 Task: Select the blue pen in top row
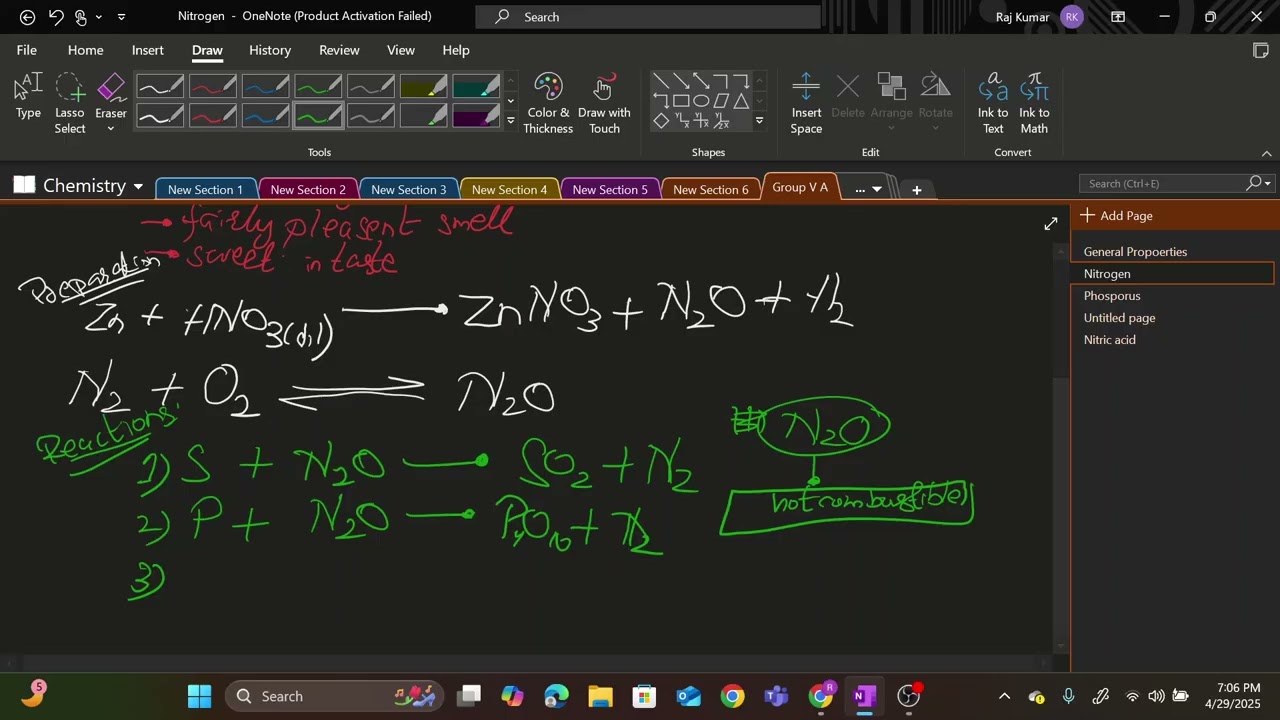[265, 88]
